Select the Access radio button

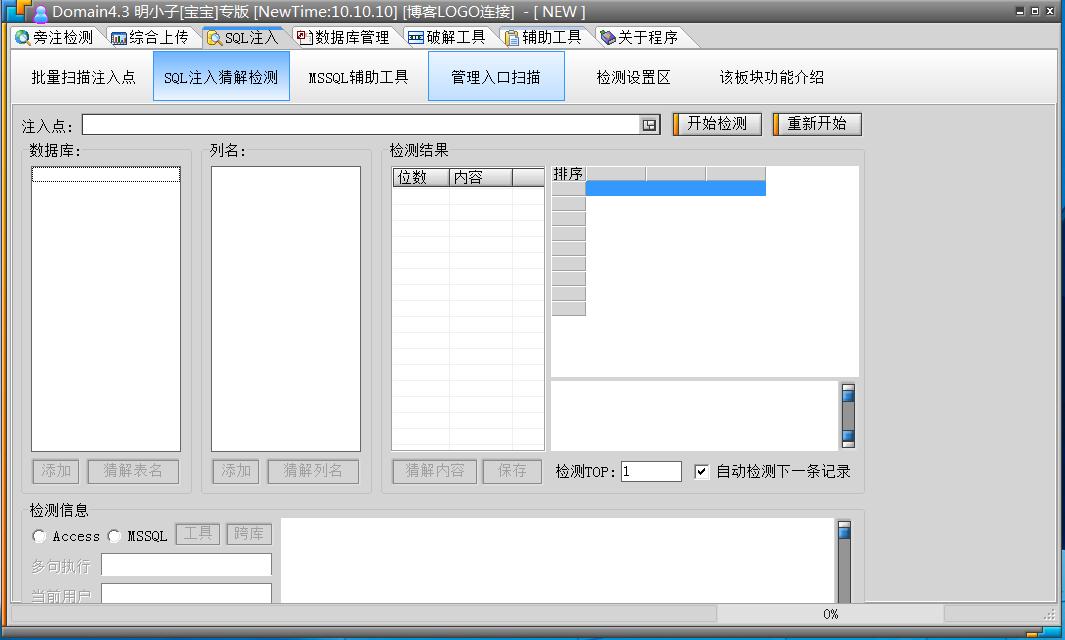pyautogui.click(x=39, y=536)
